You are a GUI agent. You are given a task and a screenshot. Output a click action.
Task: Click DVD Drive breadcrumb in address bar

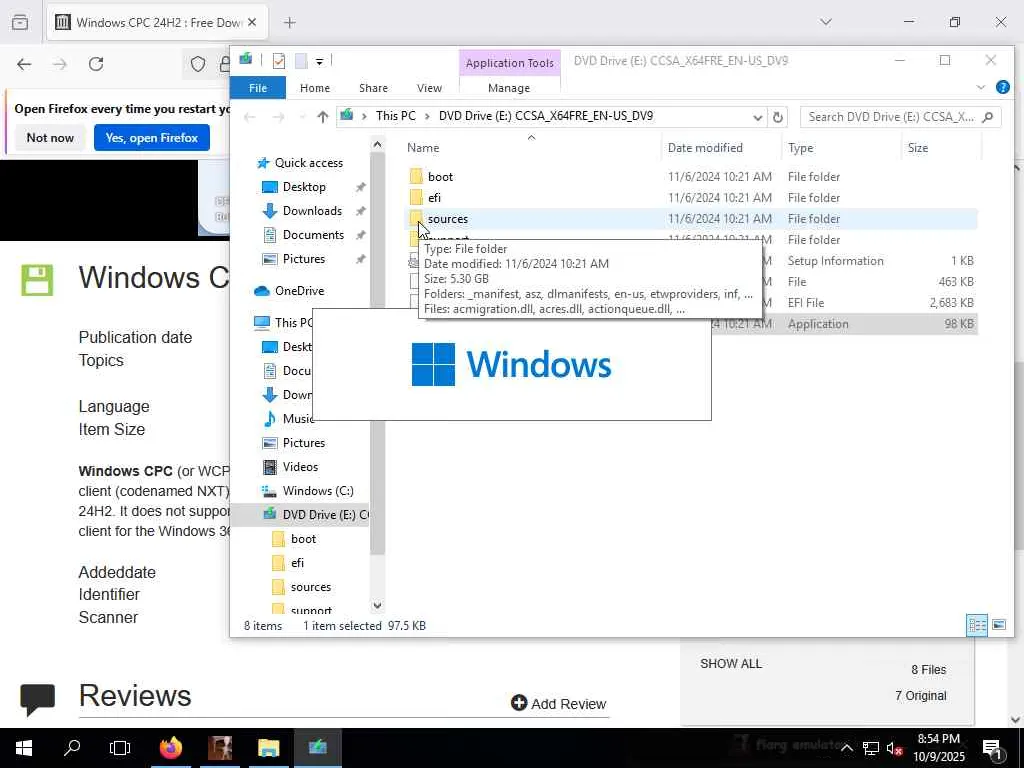[545, 116]
